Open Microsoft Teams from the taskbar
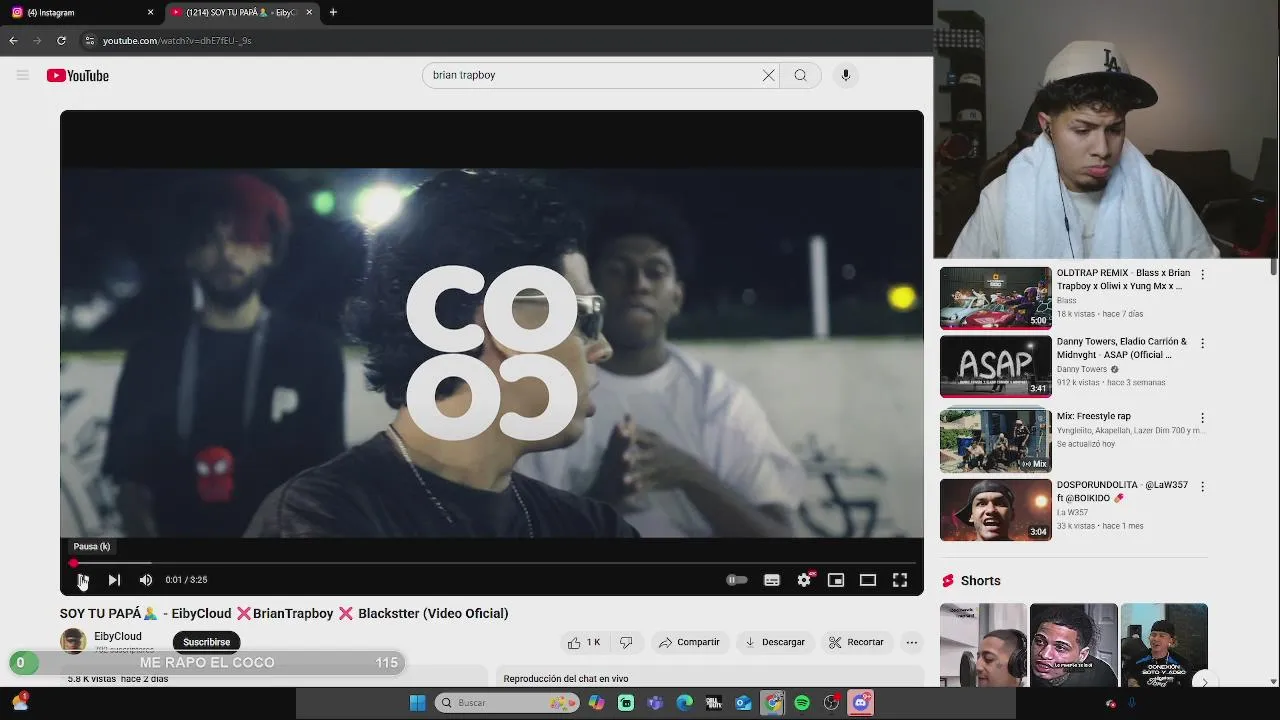This screenshot has width=1280, height=720. coord(655,703)
